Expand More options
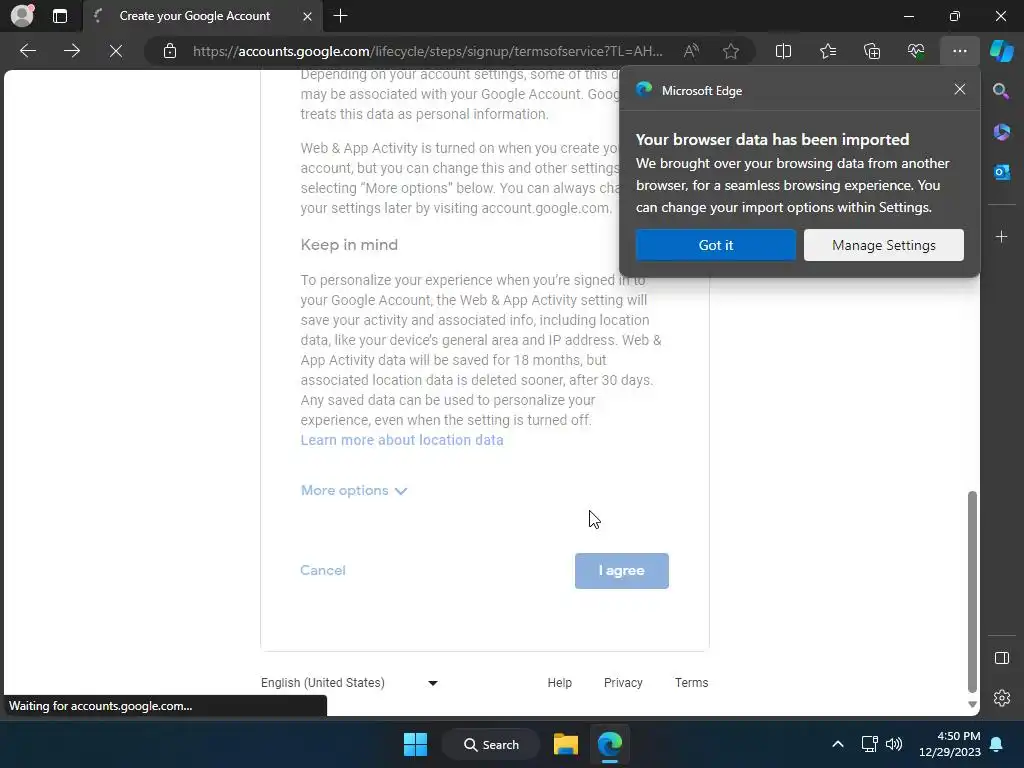The image size is (1024, 768). click(354, 490)
